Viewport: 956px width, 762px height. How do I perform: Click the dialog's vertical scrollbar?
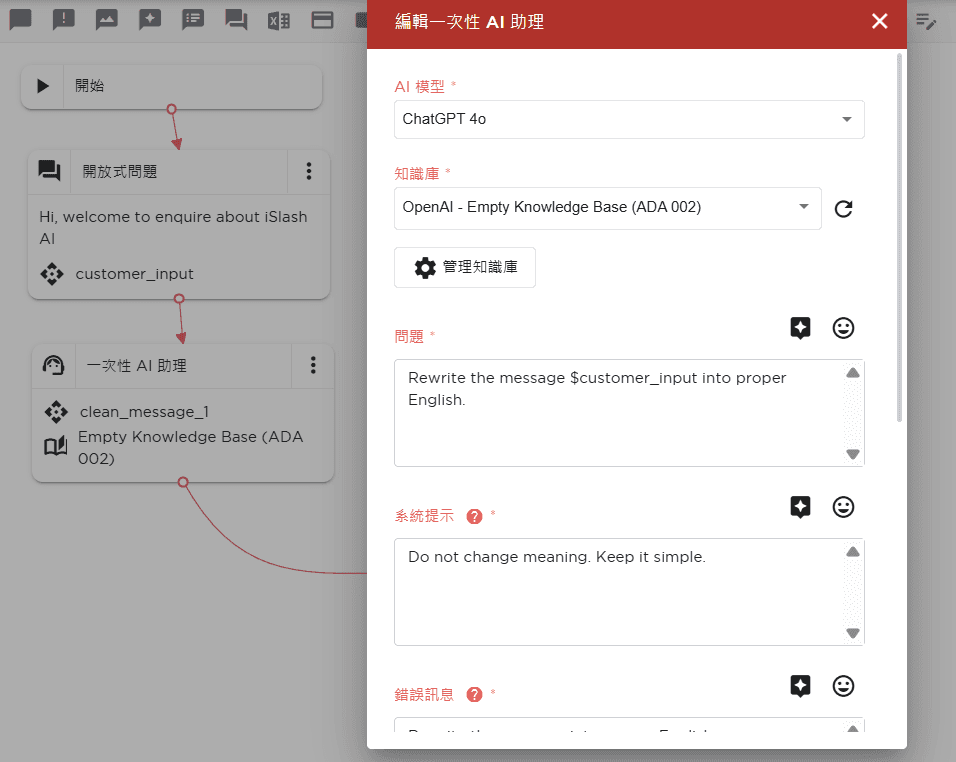(x=899, y=238)
